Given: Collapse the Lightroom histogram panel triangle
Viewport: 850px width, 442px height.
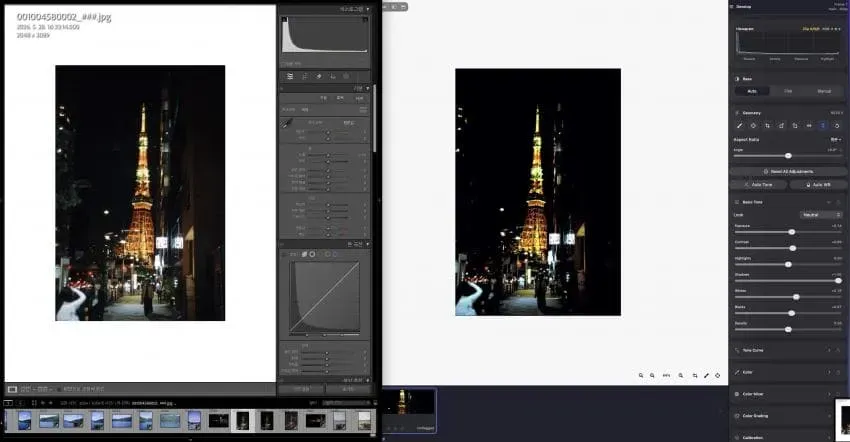Looking at the screenshot, I should [368, 9].
